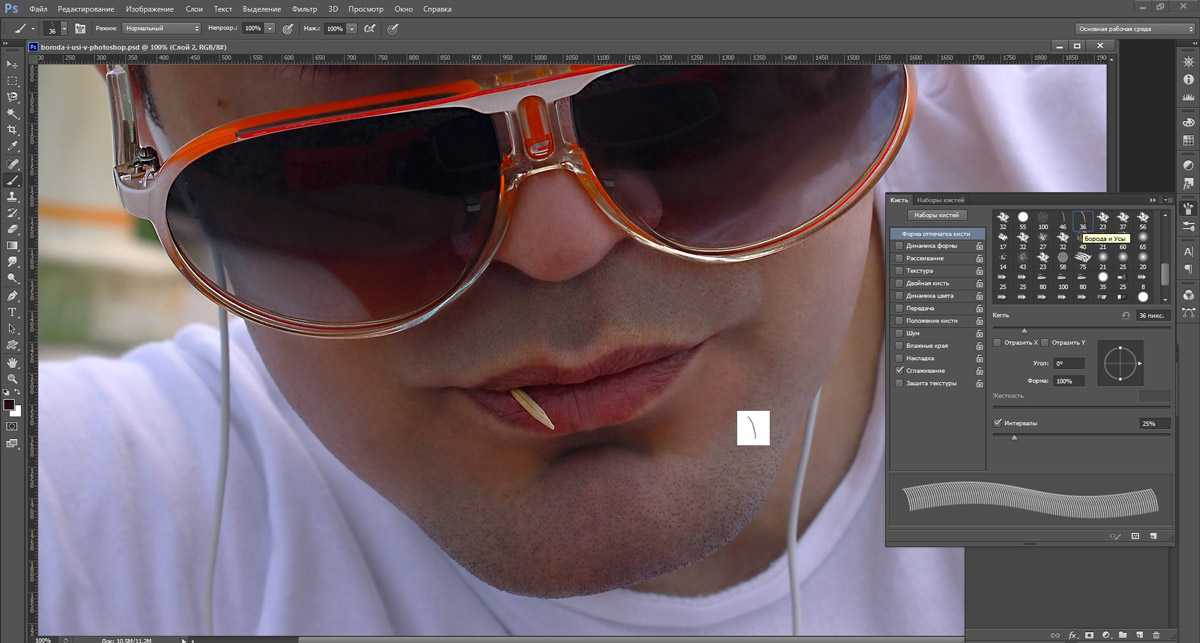Select the Crop tool in the toolbar
Image resolution: width=1200 pixels, height=643 pixels.
click(x=13, y=130)
